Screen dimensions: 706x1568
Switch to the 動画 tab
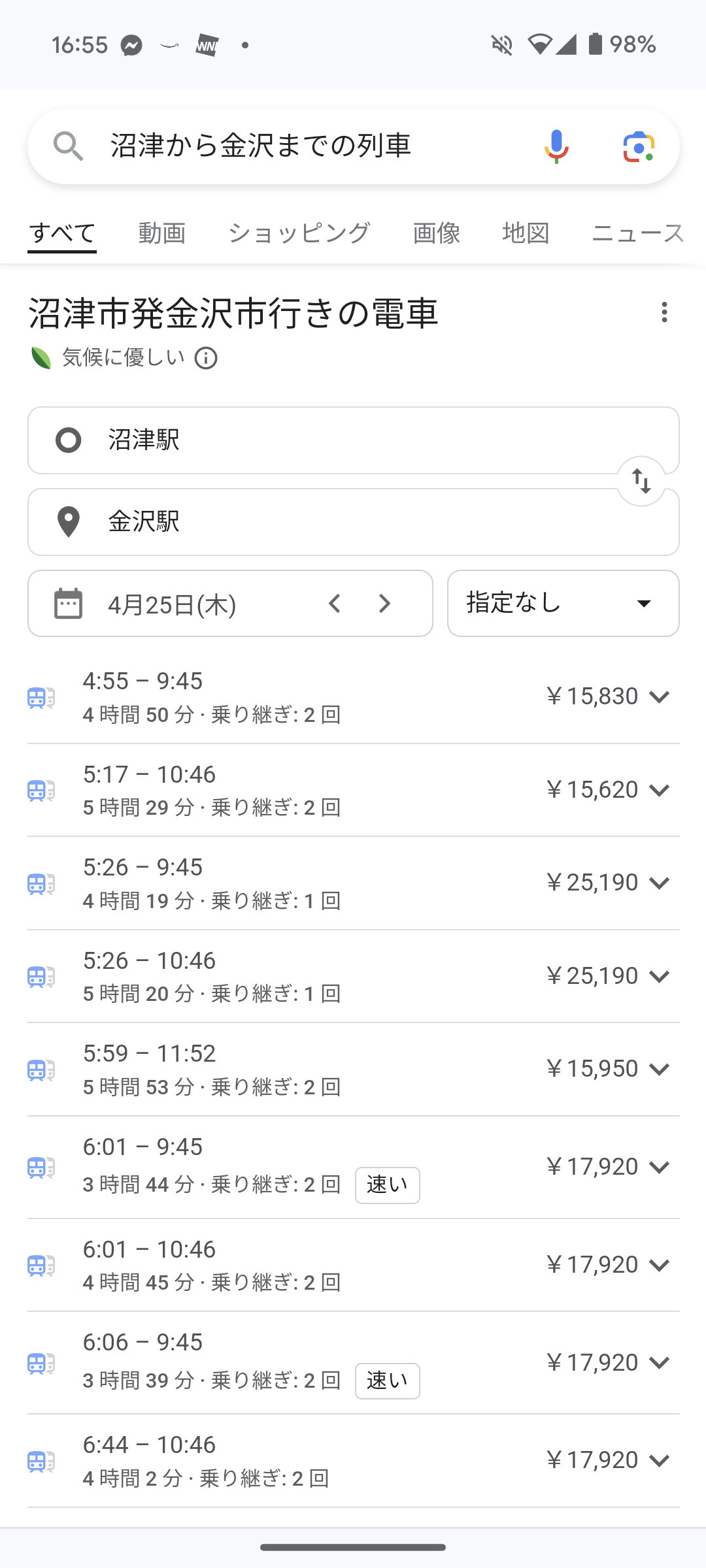(162, 233)
